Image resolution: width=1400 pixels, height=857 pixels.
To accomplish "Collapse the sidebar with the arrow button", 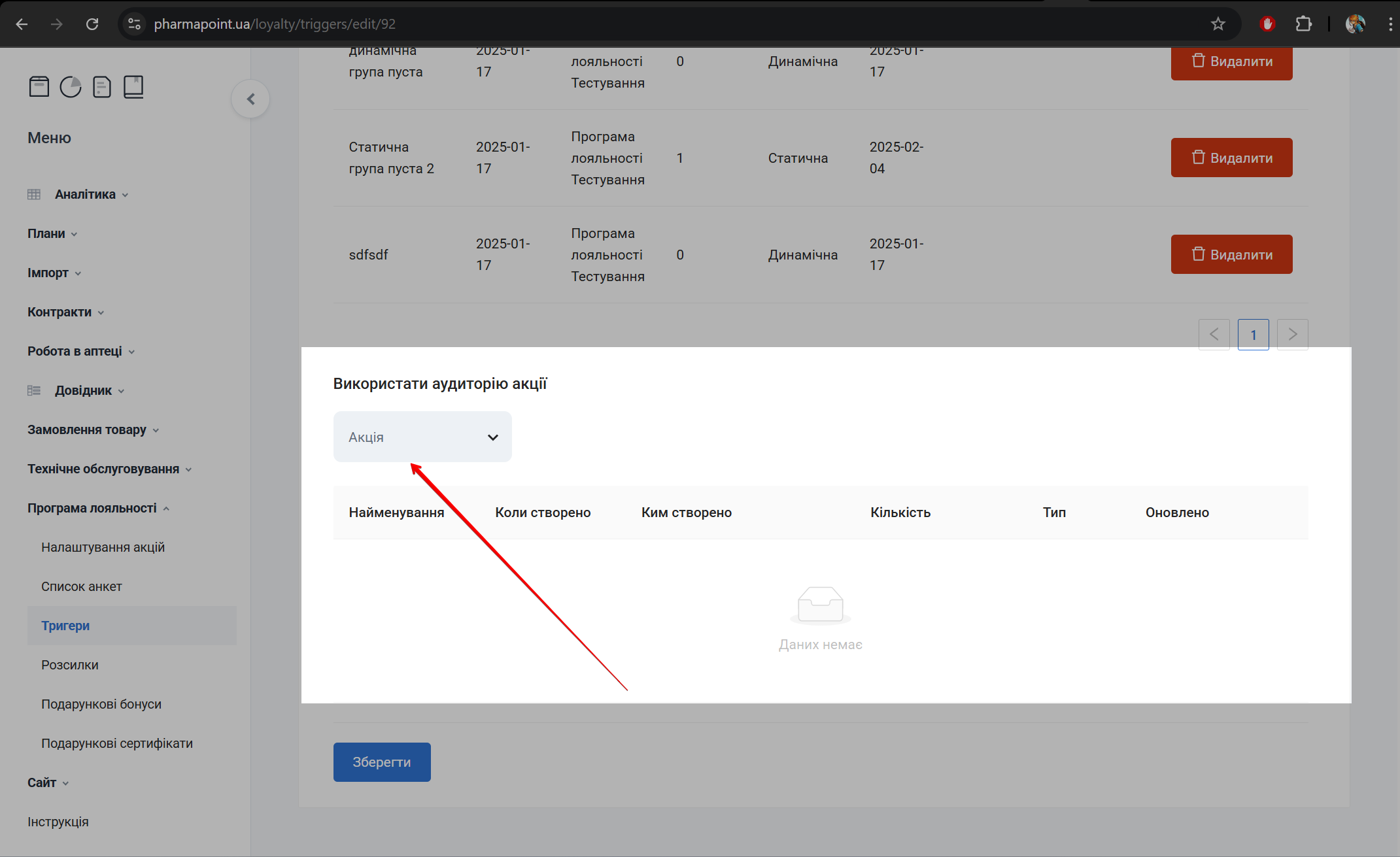I will point(250,99).
